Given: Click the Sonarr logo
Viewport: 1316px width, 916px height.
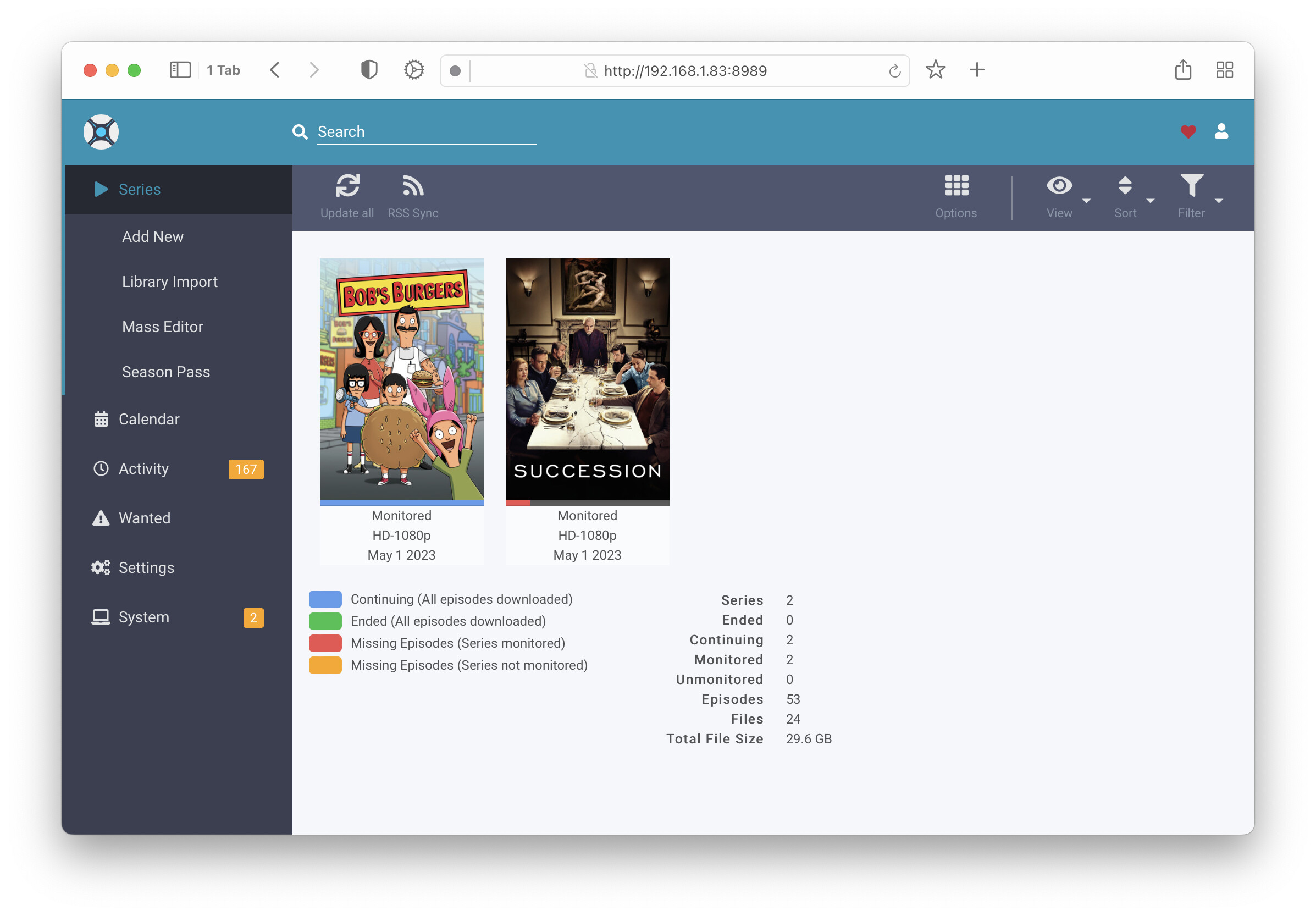Looking at the screenshot, I should pyautogui.click(x=101, y=131).
